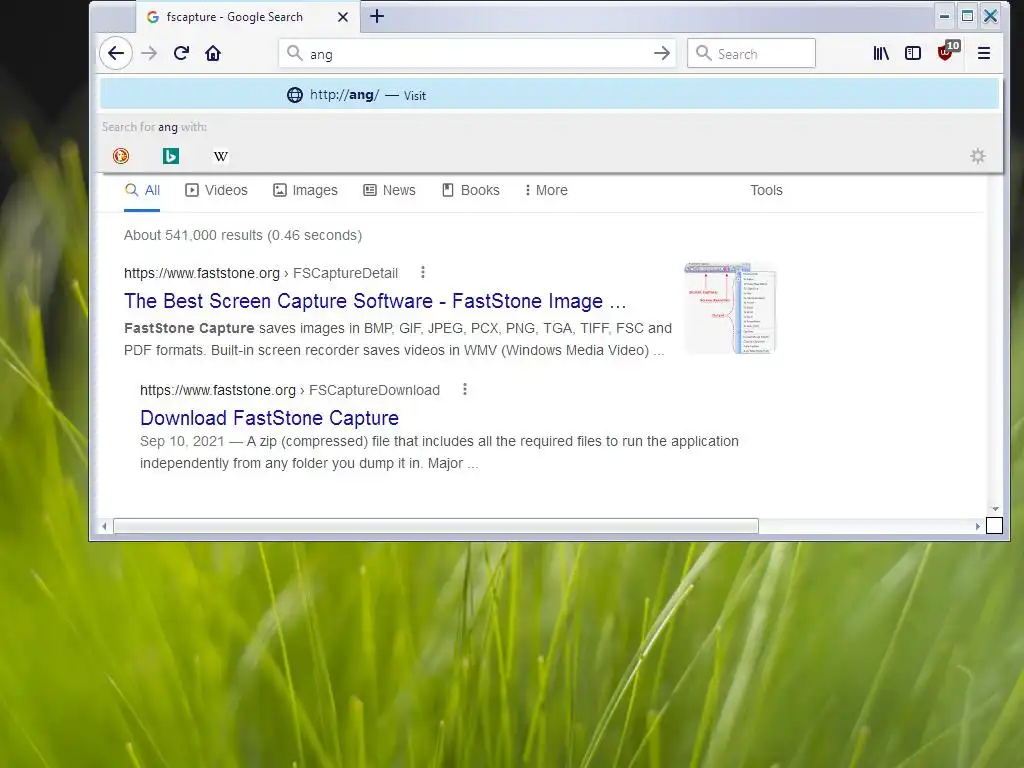The height and width of the screenshot is (768, 1024).
Task: Select the fscapture - Google Search tab
Action: pos(248,17)
